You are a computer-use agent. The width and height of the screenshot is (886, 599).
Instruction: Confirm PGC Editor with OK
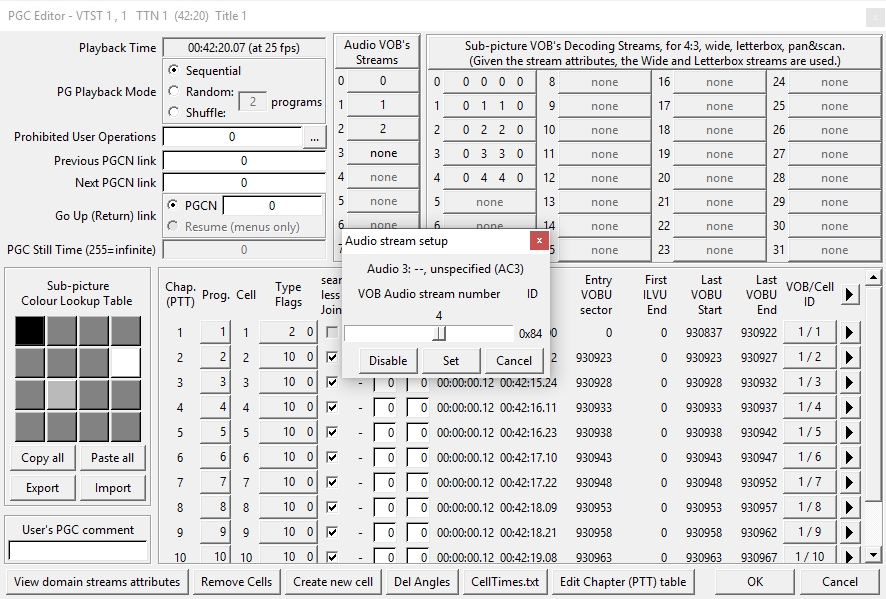tap(755, 581)
